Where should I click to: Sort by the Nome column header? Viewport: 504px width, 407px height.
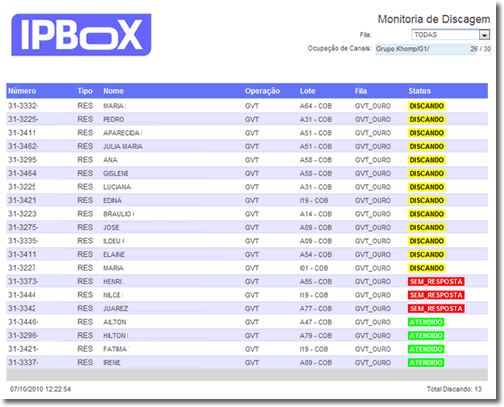tap(113, 91)
